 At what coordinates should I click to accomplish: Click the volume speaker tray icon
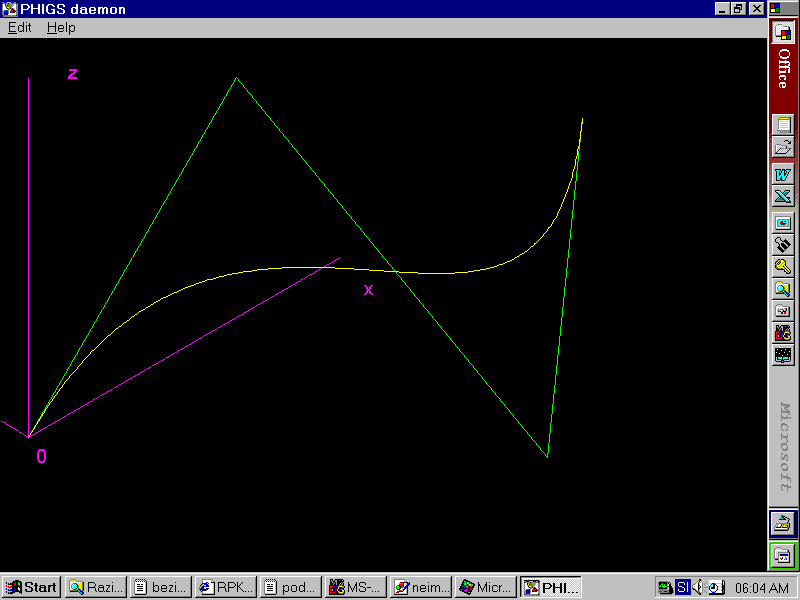click(x=697, y=588)
